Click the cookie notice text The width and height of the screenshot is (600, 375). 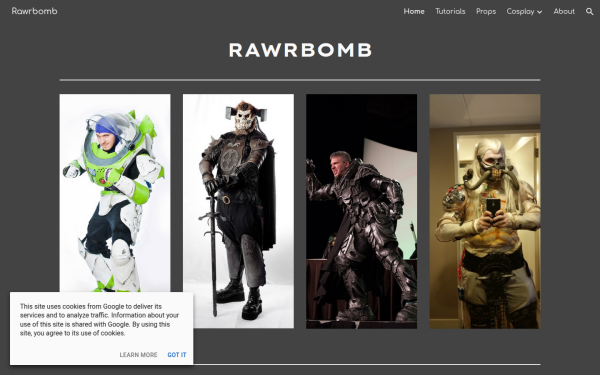(x=99, y=320)
